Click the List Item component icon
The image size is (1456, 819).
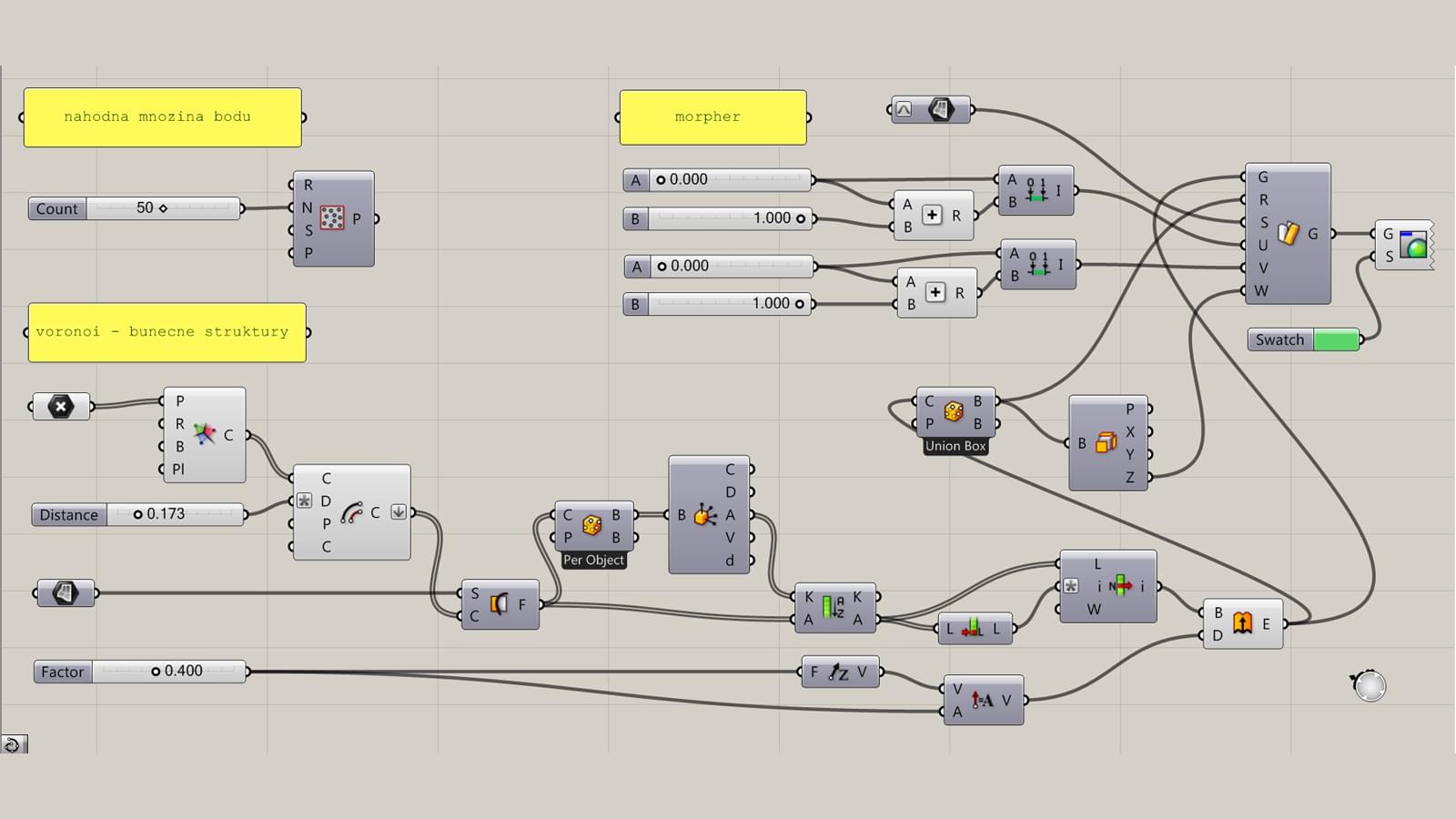click(1121, 586)
